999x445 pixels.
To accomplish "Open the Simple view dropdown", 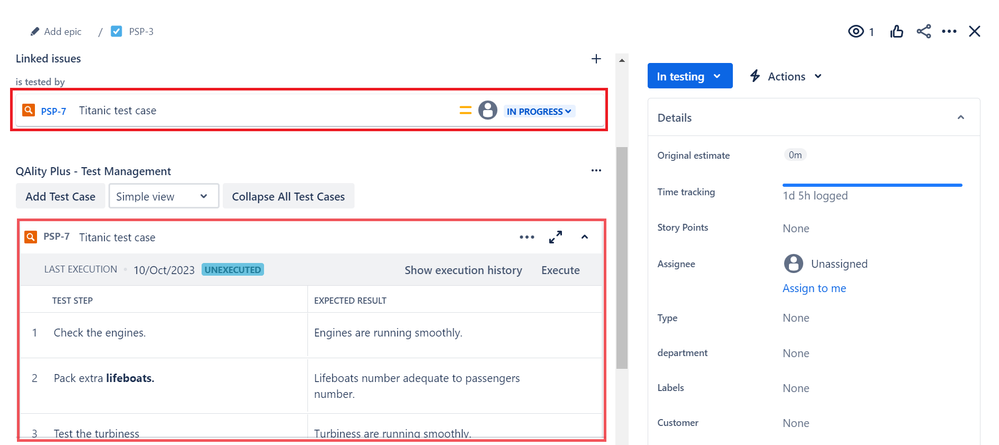I will (163, 196).
